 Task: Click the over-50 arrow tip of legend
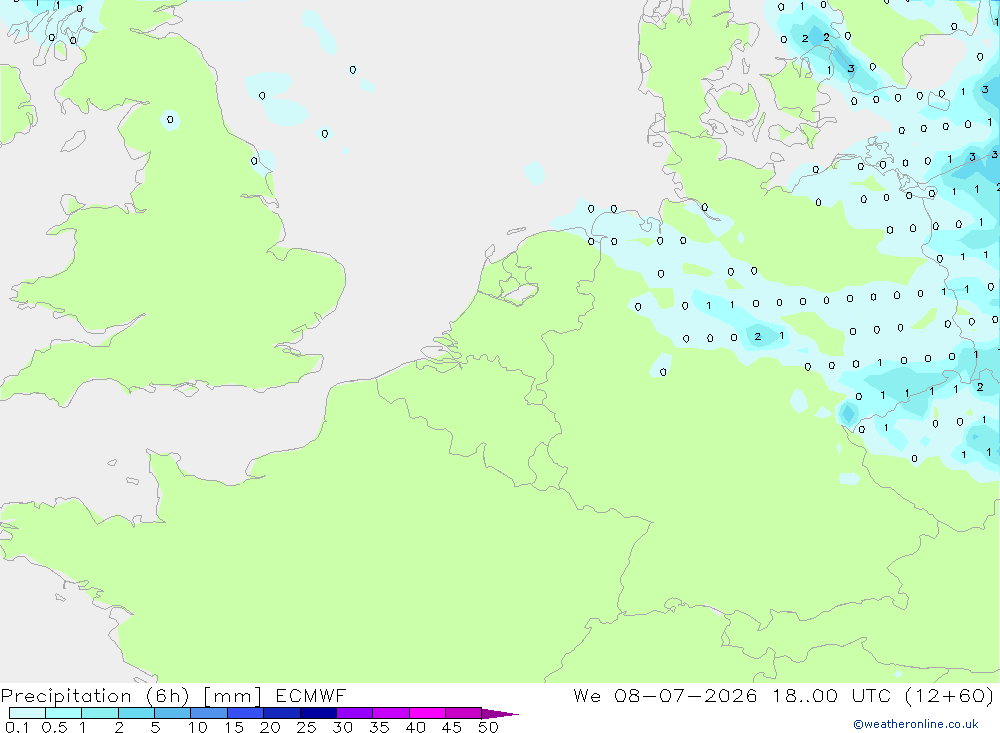coord(500,713)
